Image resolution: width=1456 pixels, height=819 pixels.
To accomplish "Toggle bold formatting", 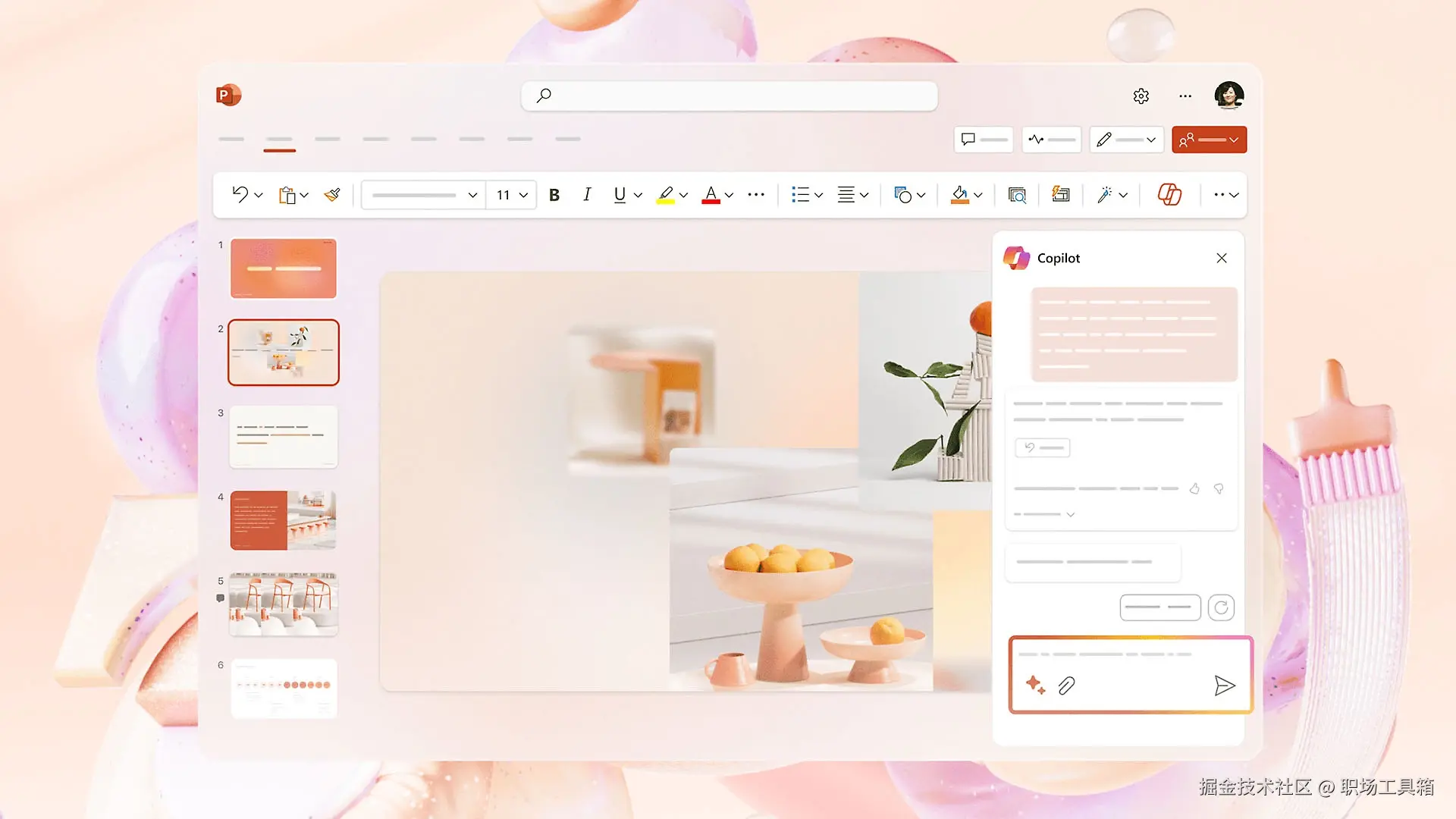I will click(x=554, y=195).
